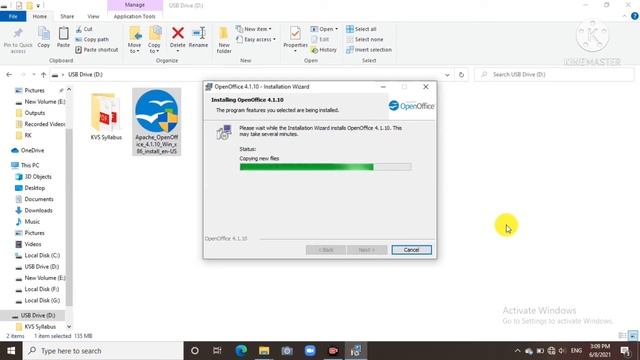The height and width of the screenshot is (360, 640).
Task: Open the Zoom app on taskbar
Action: (310, 351)
